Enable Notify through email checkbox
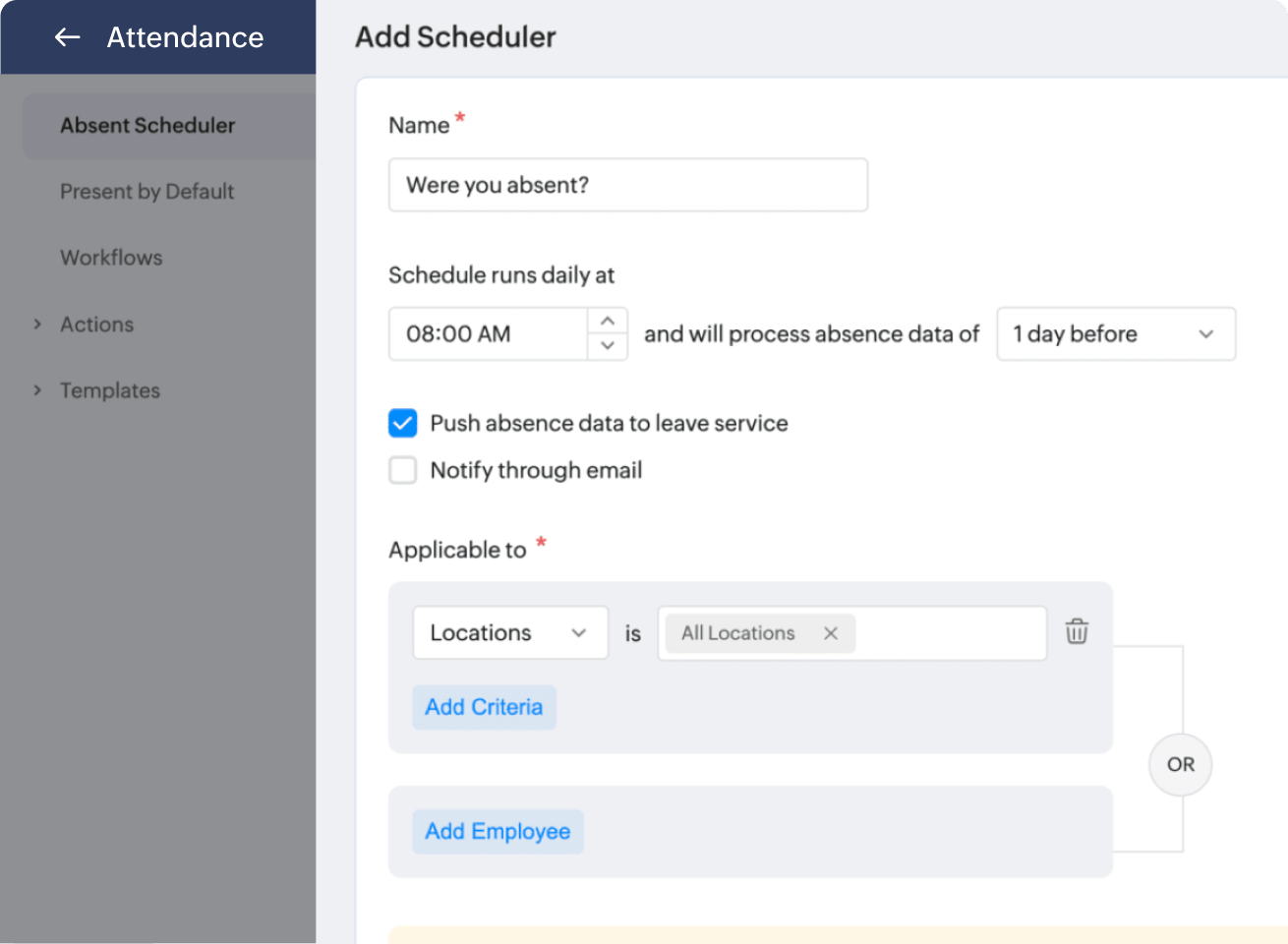 tap(403, 470)
